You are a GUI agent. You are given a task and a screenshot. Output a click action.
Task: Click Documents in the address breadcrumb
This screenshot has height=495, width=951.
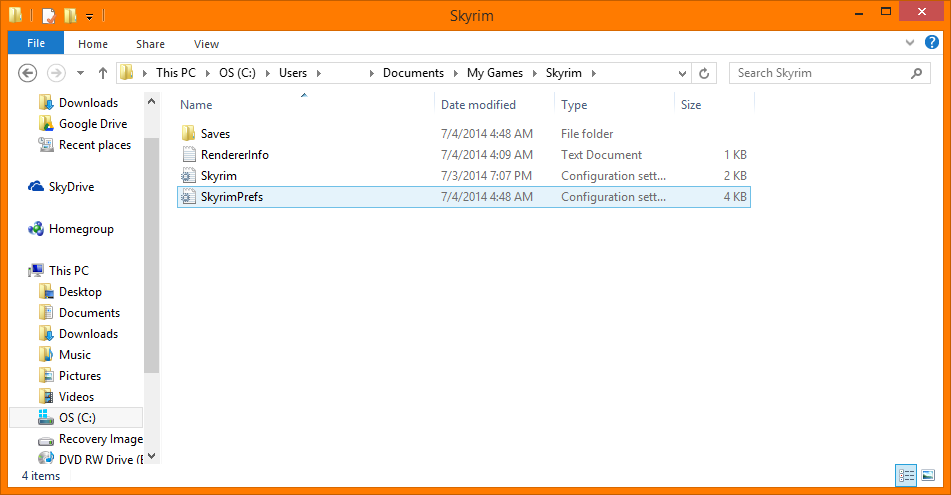[413, 73]
